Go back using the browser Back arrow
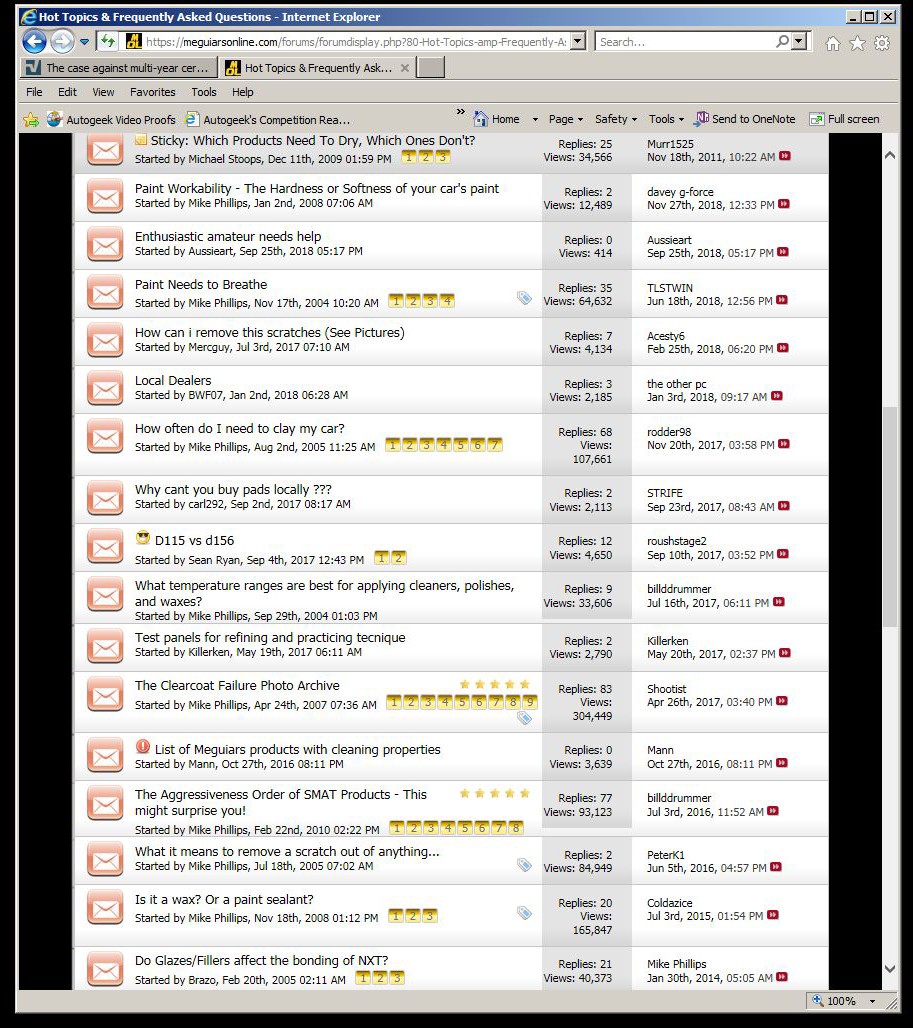Screen dimensions: 913x1028 34,42
